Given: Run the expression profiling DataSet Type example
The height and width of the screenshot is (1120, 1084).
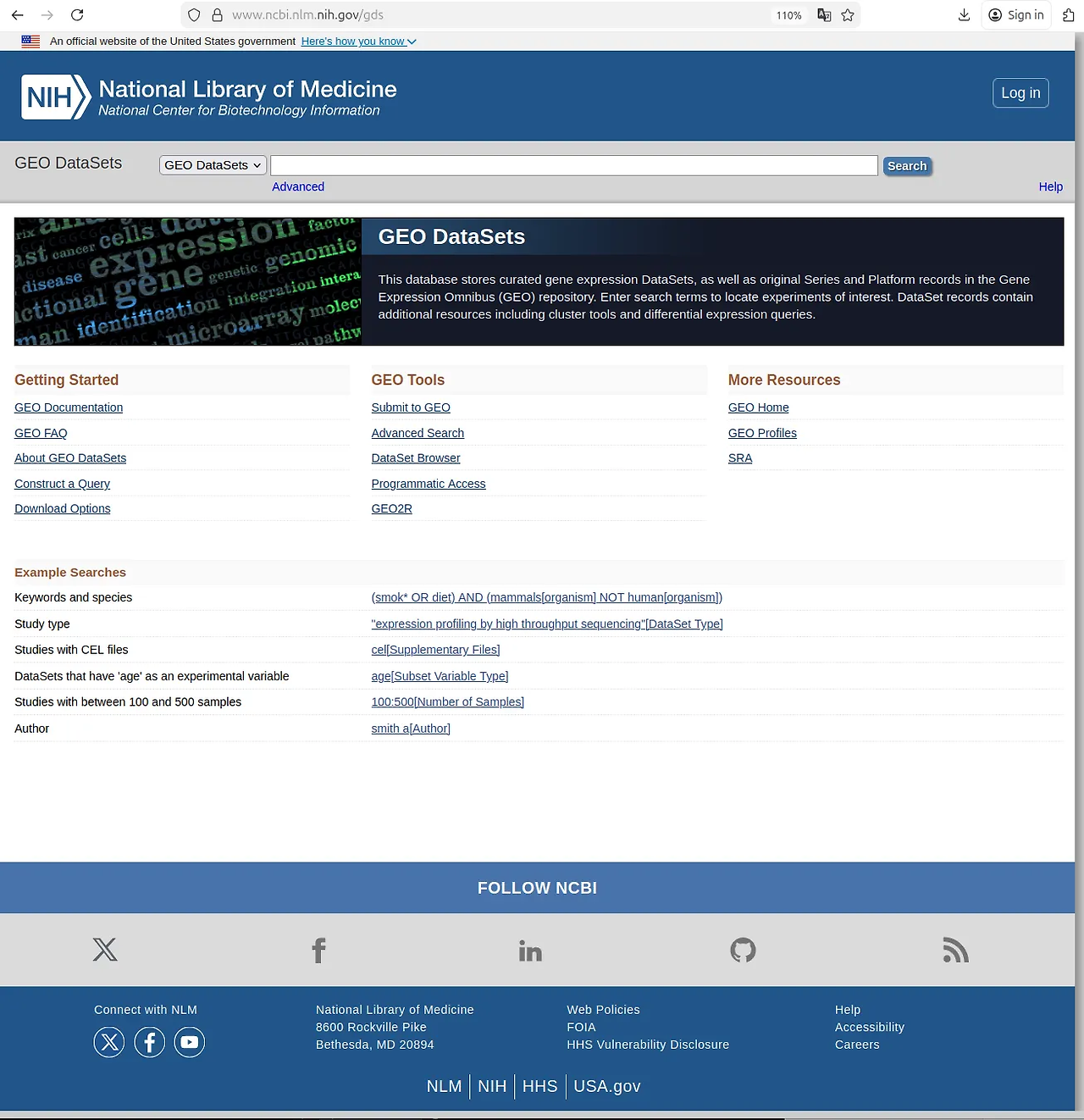Looking at the screenshot, I should (x=547, y=624).
